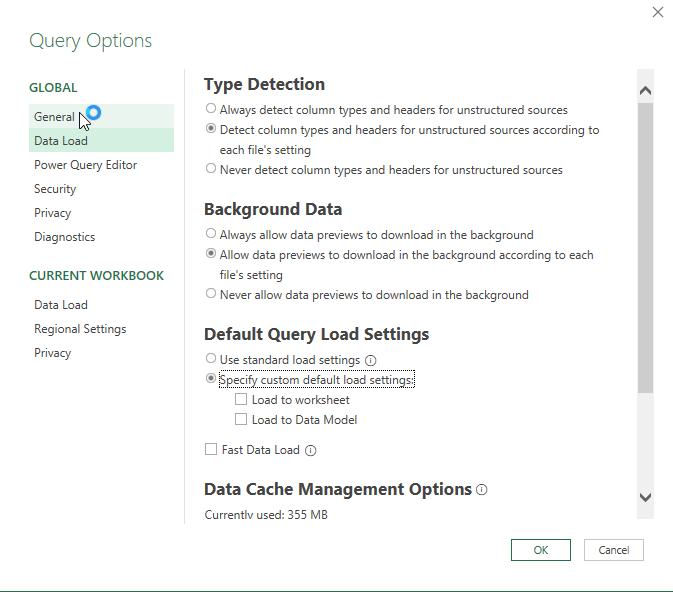Select Never allow data previews in background

211,293
